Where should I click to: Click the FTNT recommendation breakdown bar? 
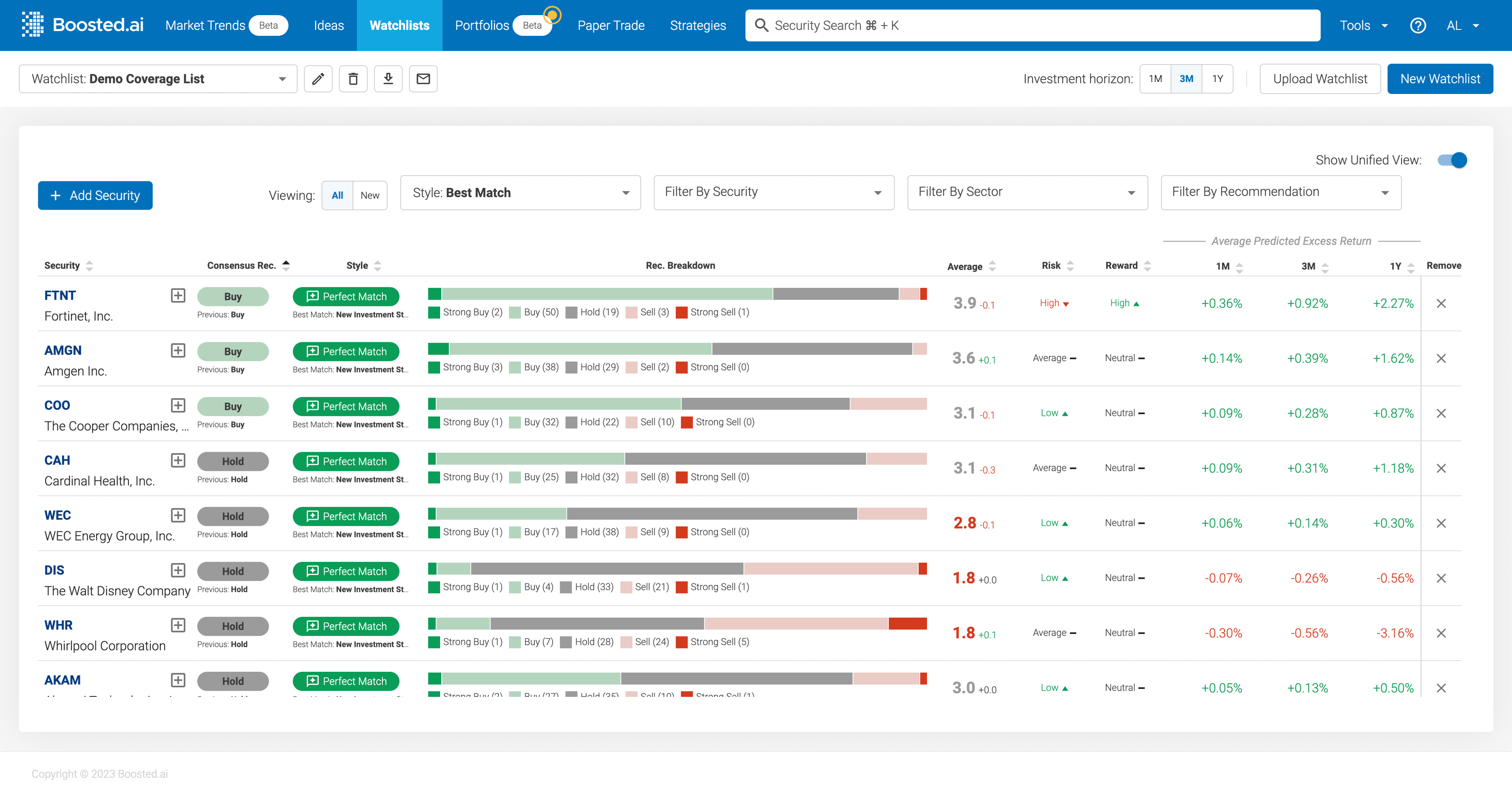tap(677, 294)
